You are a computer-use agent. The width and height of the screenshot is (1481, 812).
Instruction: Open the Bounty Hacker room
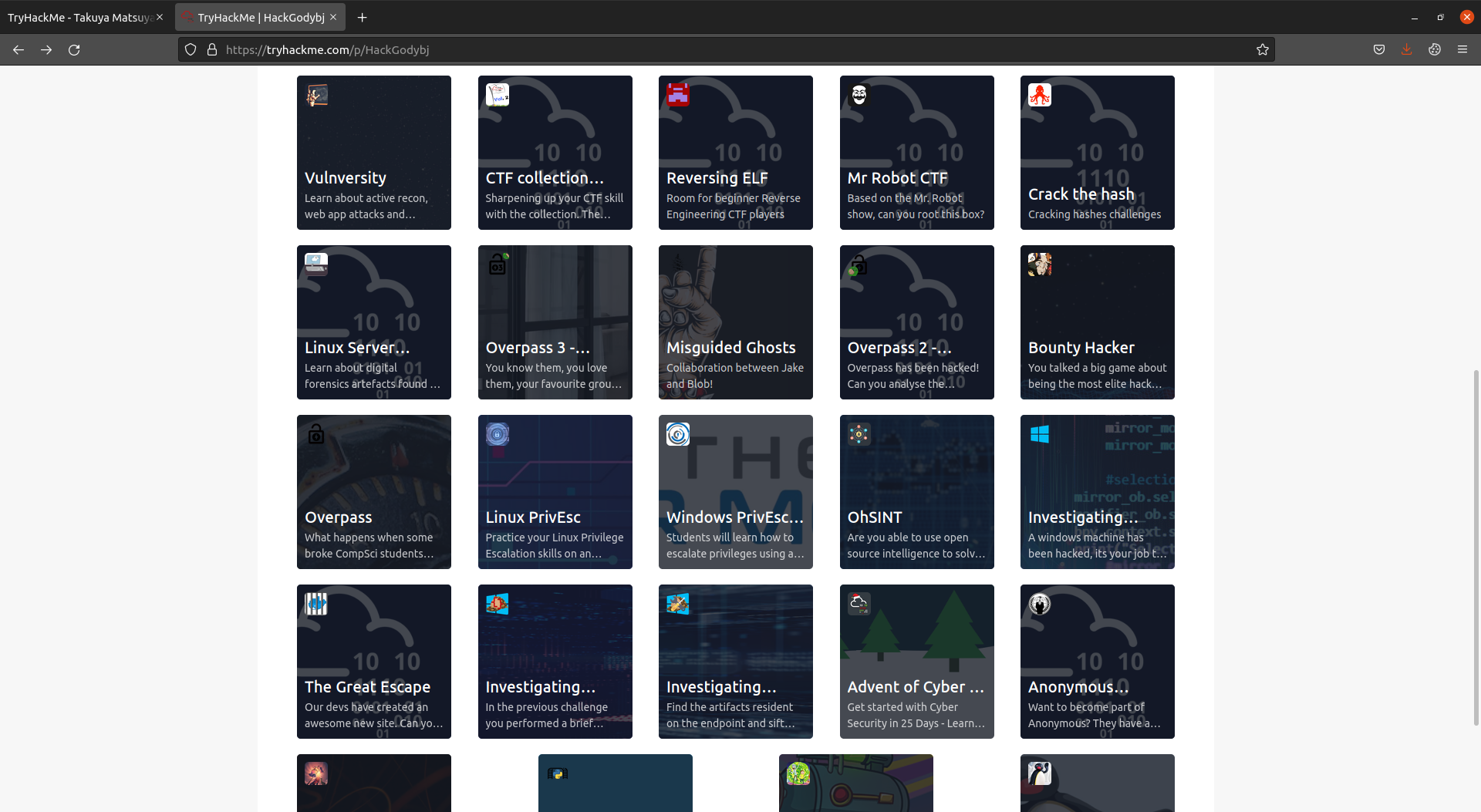(x=1097, y=322)
